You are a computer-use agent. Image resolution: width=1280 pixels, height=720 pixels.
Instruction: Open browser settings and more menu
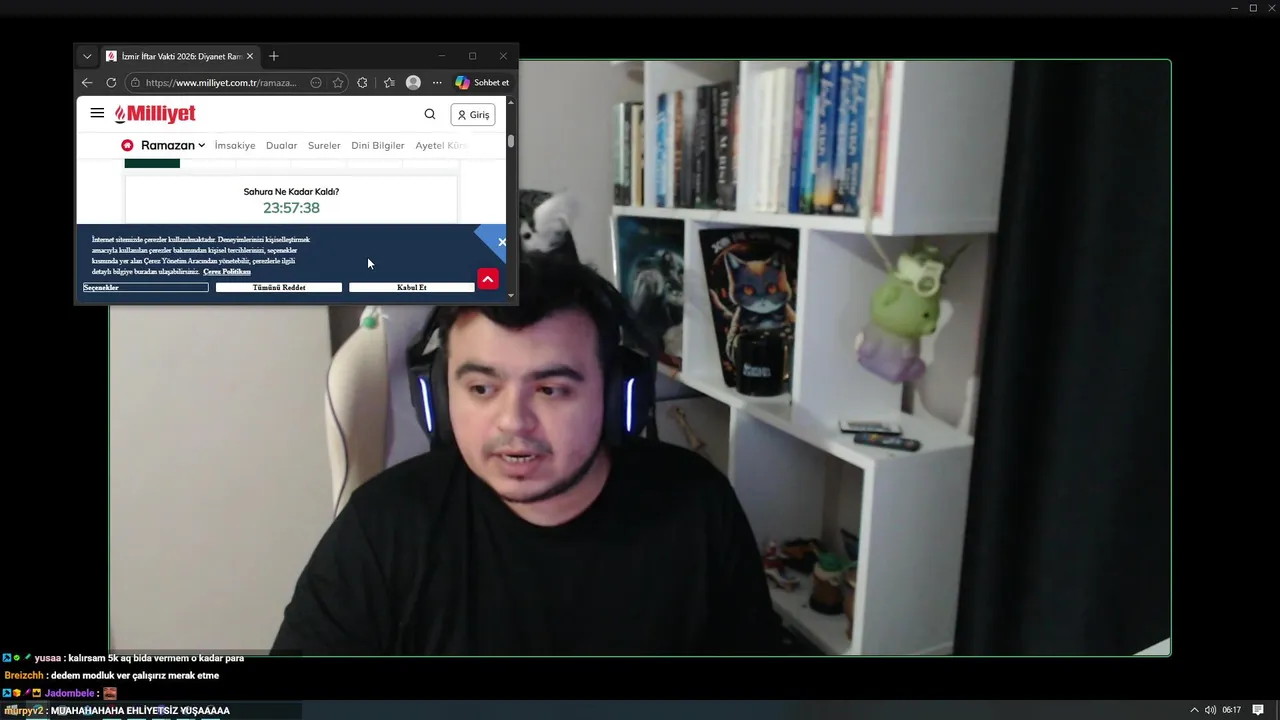[437, 83]
